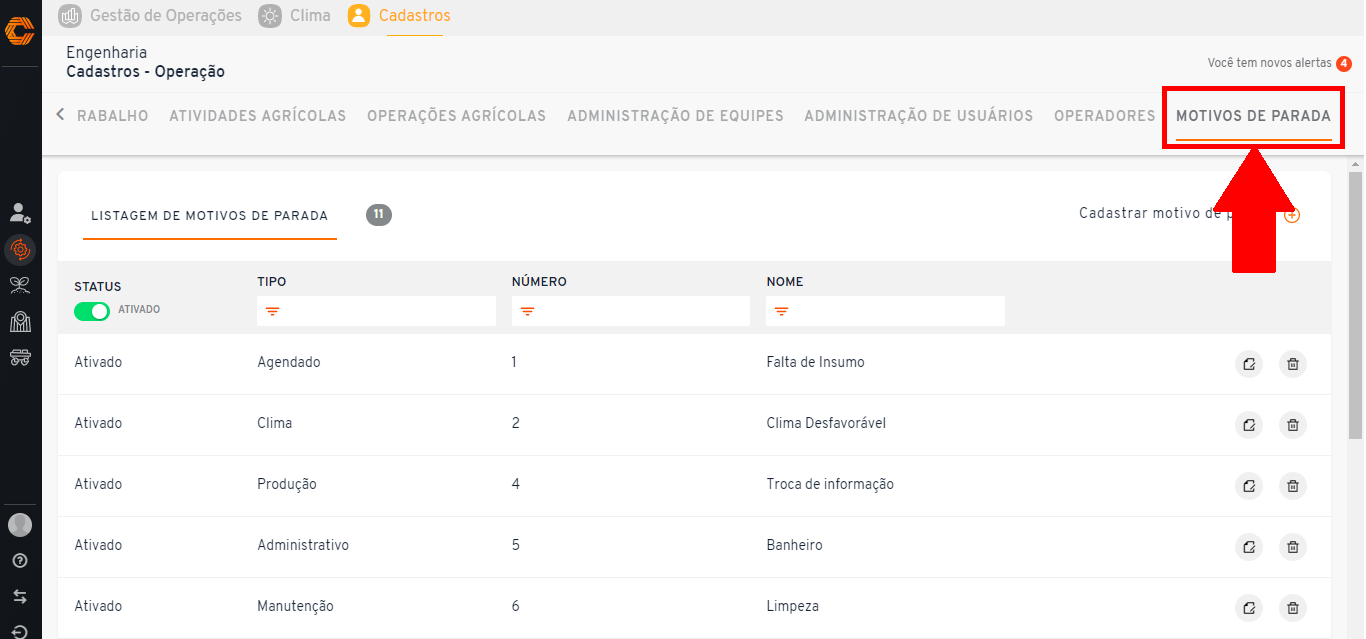Edit the Clima Desfavorável row
Viewport: 1366px width, 639px height.
[x=1248, y=425]
